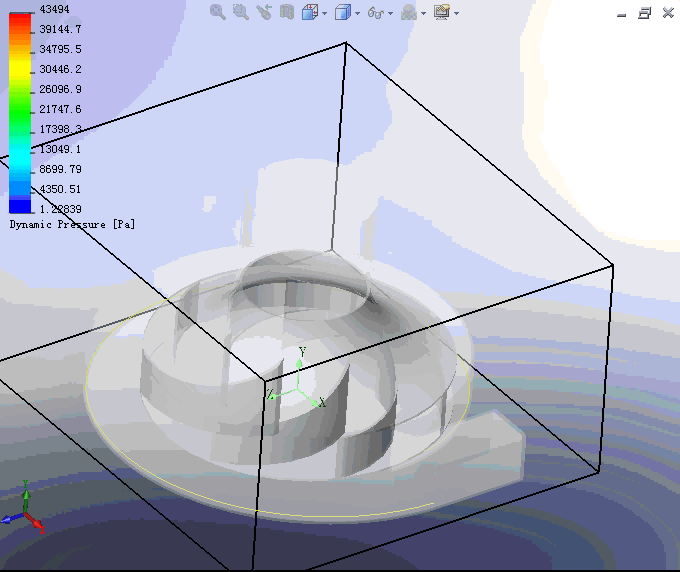Viewport: 680px width, 572px height.
Task: Click the legend value 21747.6
Action: (x=60, y=109)
